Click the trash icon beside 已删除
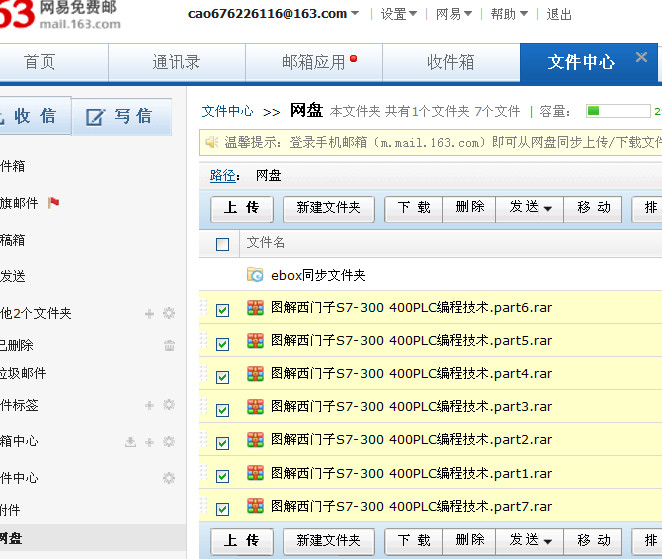The image size is (662, 559). pyautogui.click(x=169, y=345)
